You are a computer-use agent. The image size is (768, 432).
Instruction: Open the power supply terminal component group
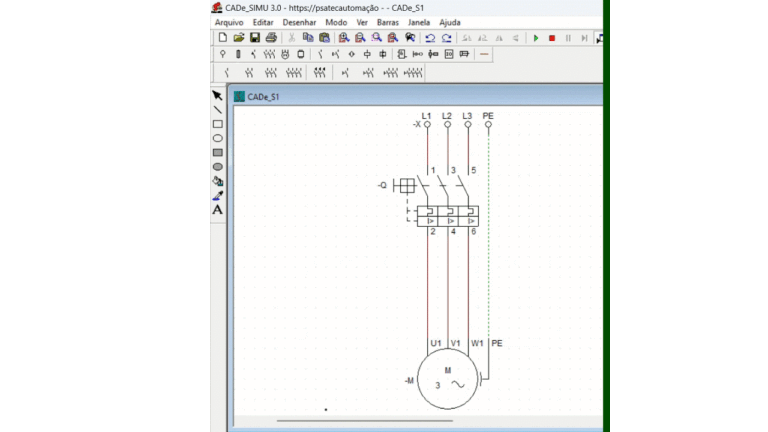pyautogui.click(x=223, y=54)
